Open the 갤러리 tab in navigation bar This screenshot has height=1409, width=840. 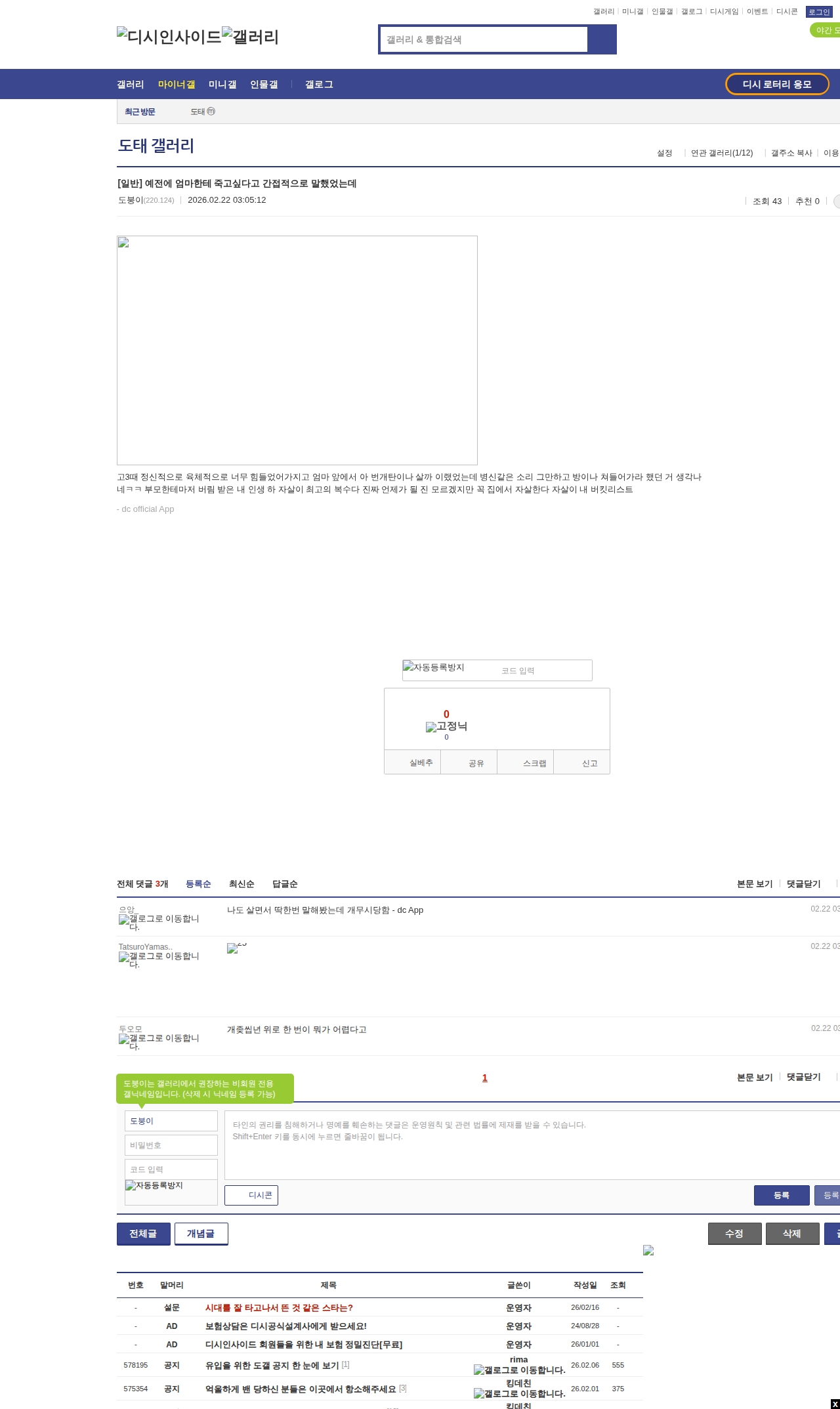[x=131, y=84]
